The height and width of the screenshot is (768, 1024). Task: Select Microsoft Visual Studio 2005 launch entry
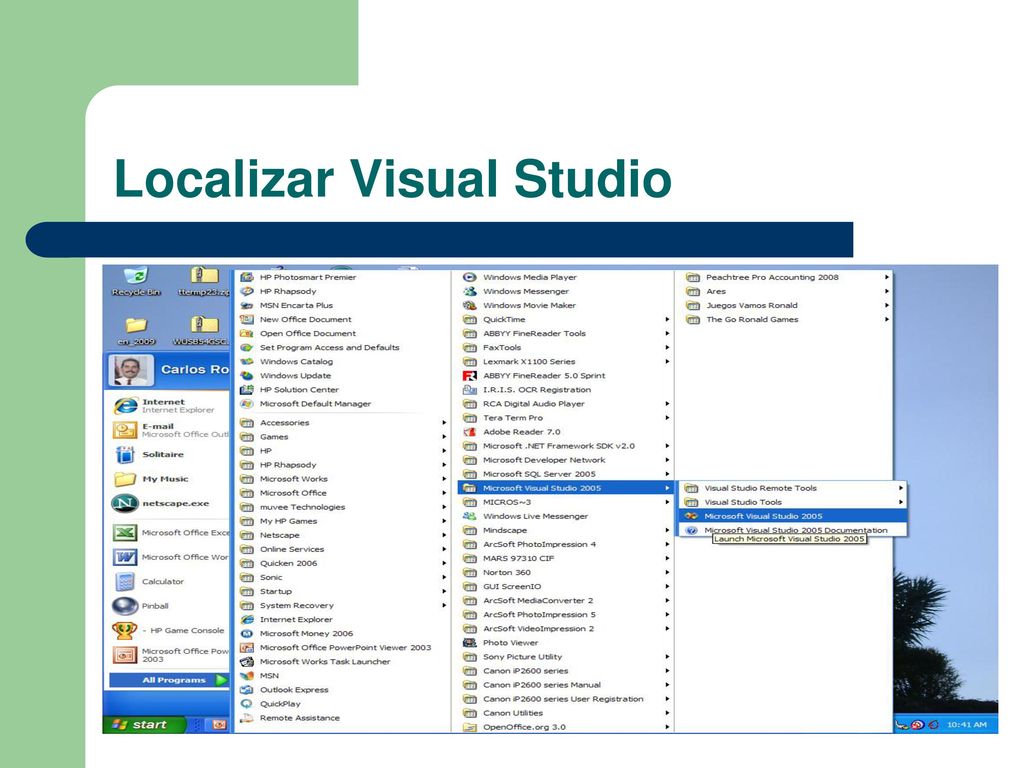point(793,516)
